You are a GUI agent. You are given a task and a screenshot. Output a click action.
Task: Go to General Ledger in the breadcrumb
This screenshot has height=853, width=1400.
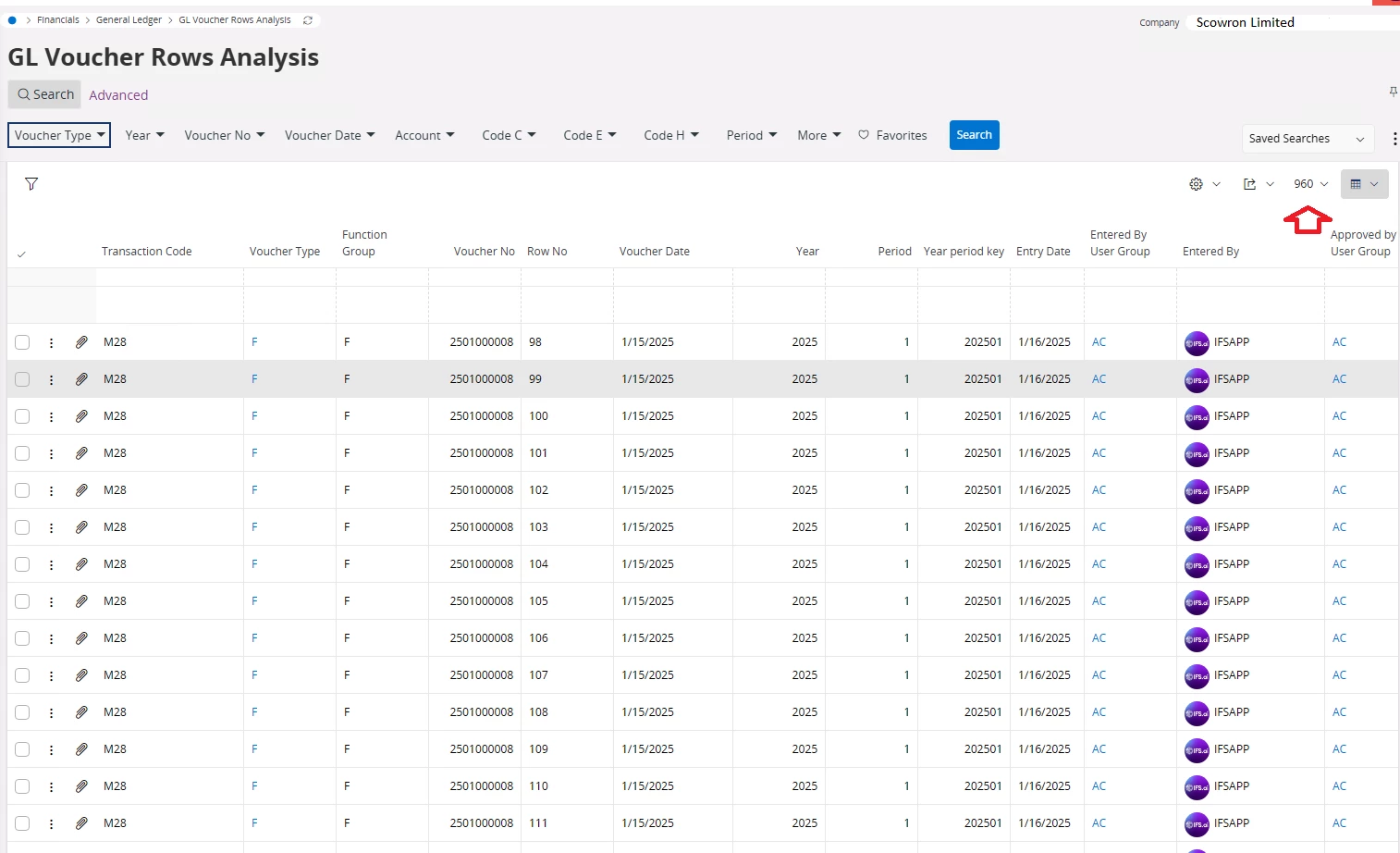[x=129, y=20]
